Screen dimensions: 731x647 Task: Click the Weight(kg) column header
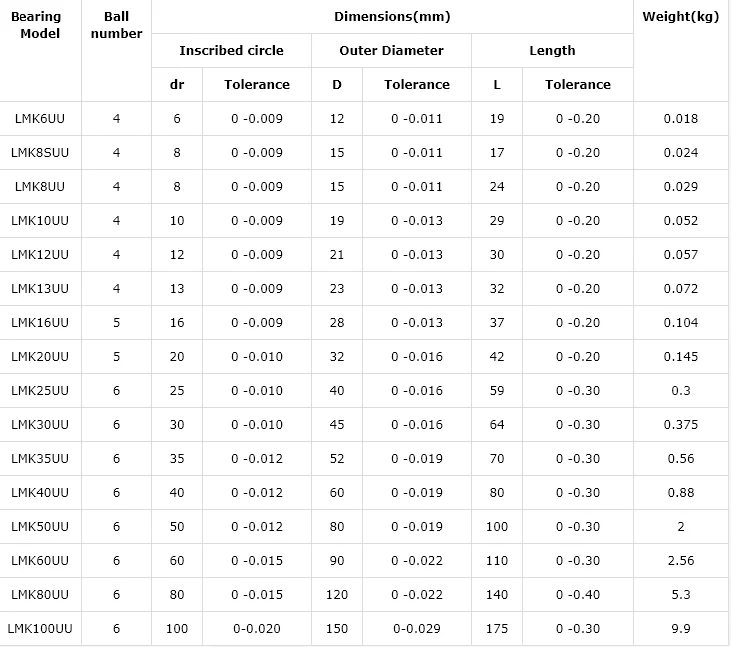point(681,17)
